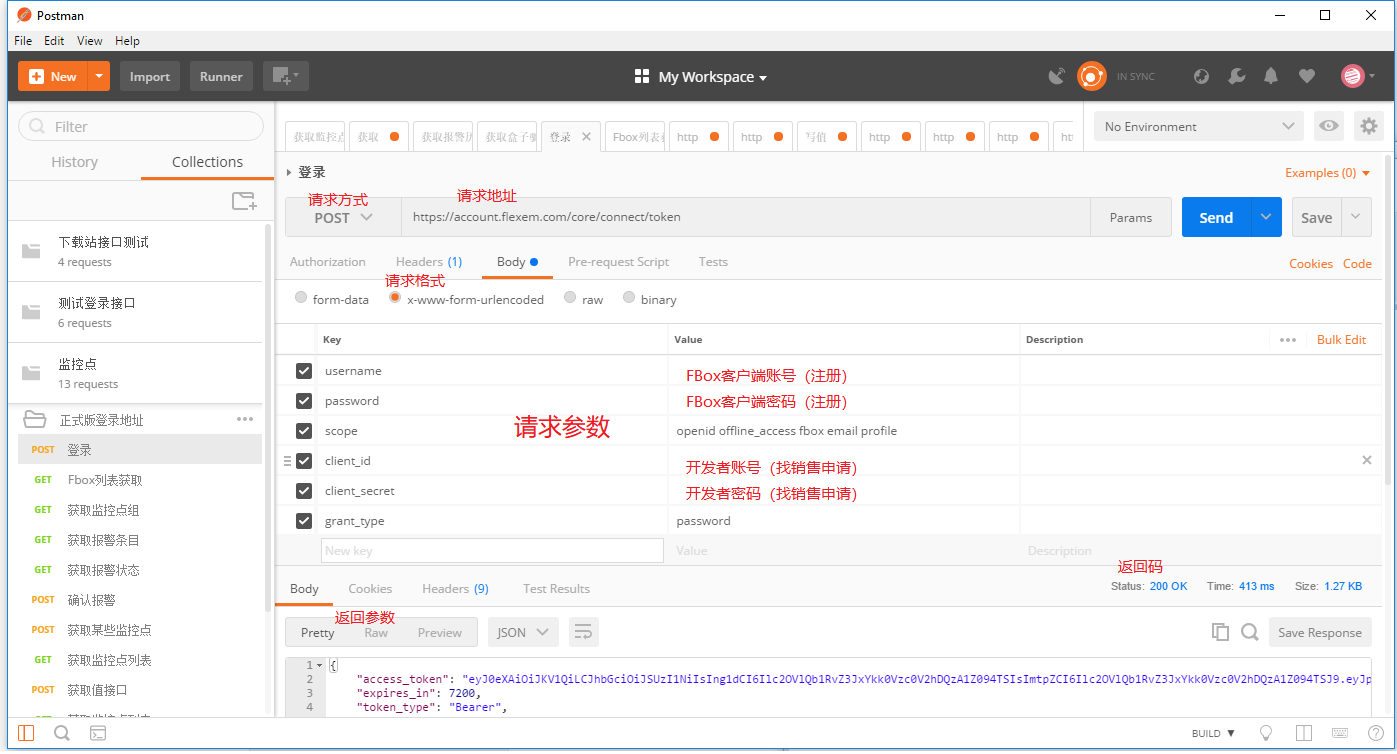Click the Bulk Edit link

click(x=1341, y=340)
